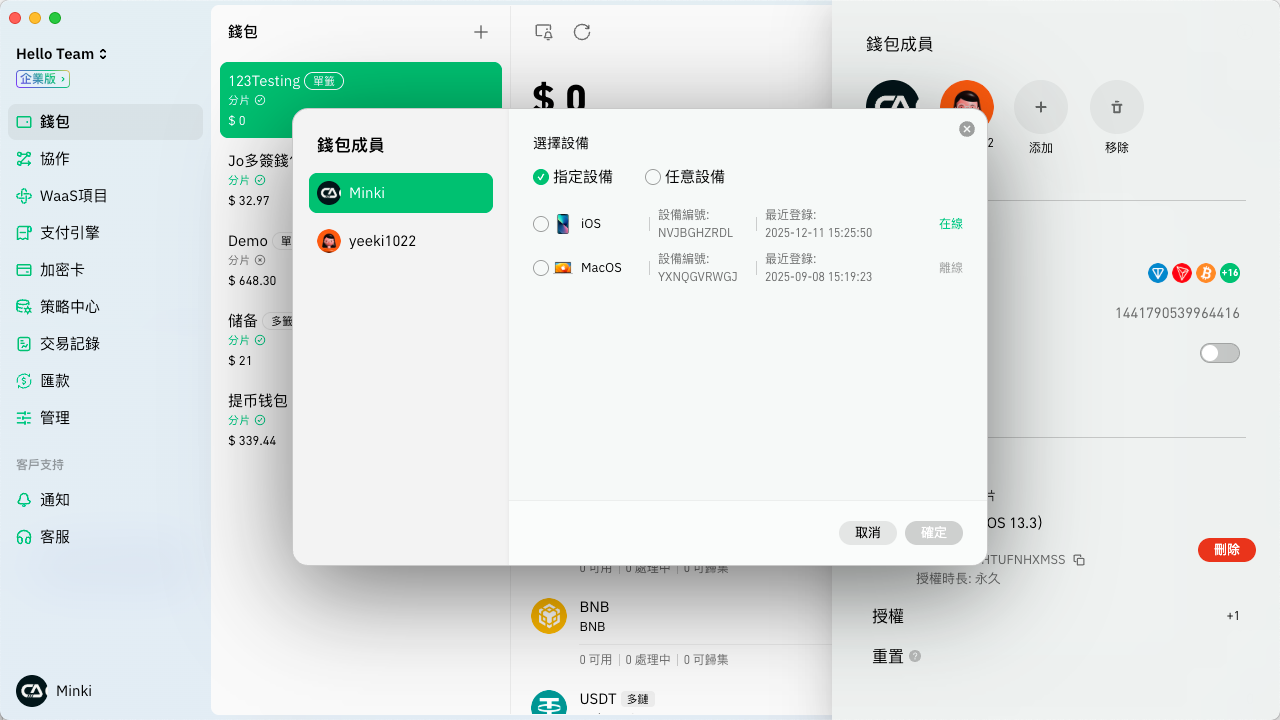This screenshot has height=720, width=1280.
Task: Select the 指定設備 radio option
Action: [x=541, y=177]
